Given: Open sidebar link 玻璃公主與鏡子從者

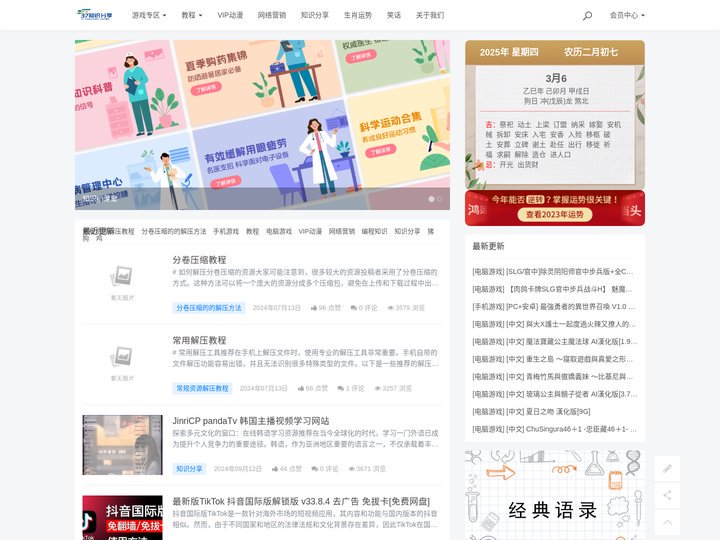Looking at the screenshot, I should (x=555, y=394).
